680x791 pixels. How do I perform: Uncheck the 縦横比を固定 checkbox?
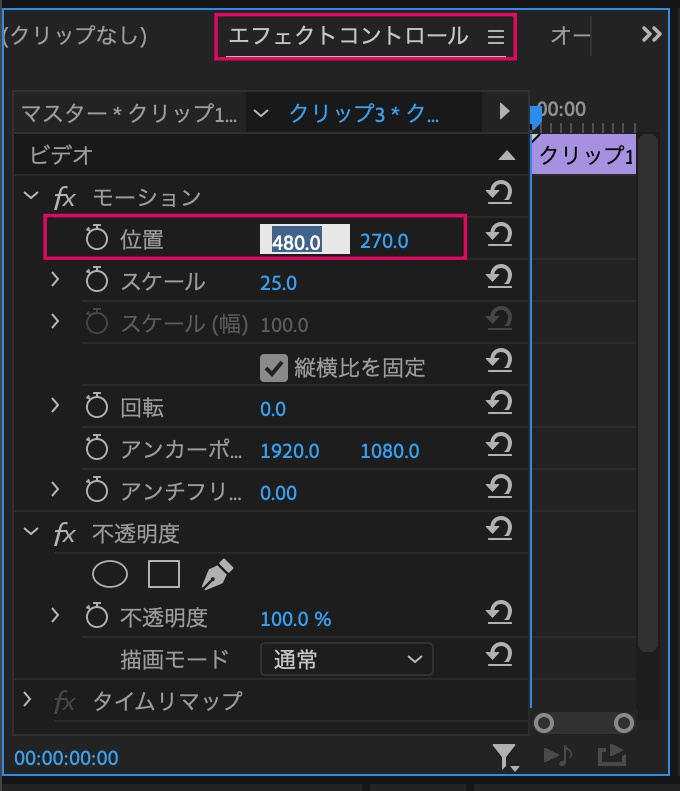274,368
